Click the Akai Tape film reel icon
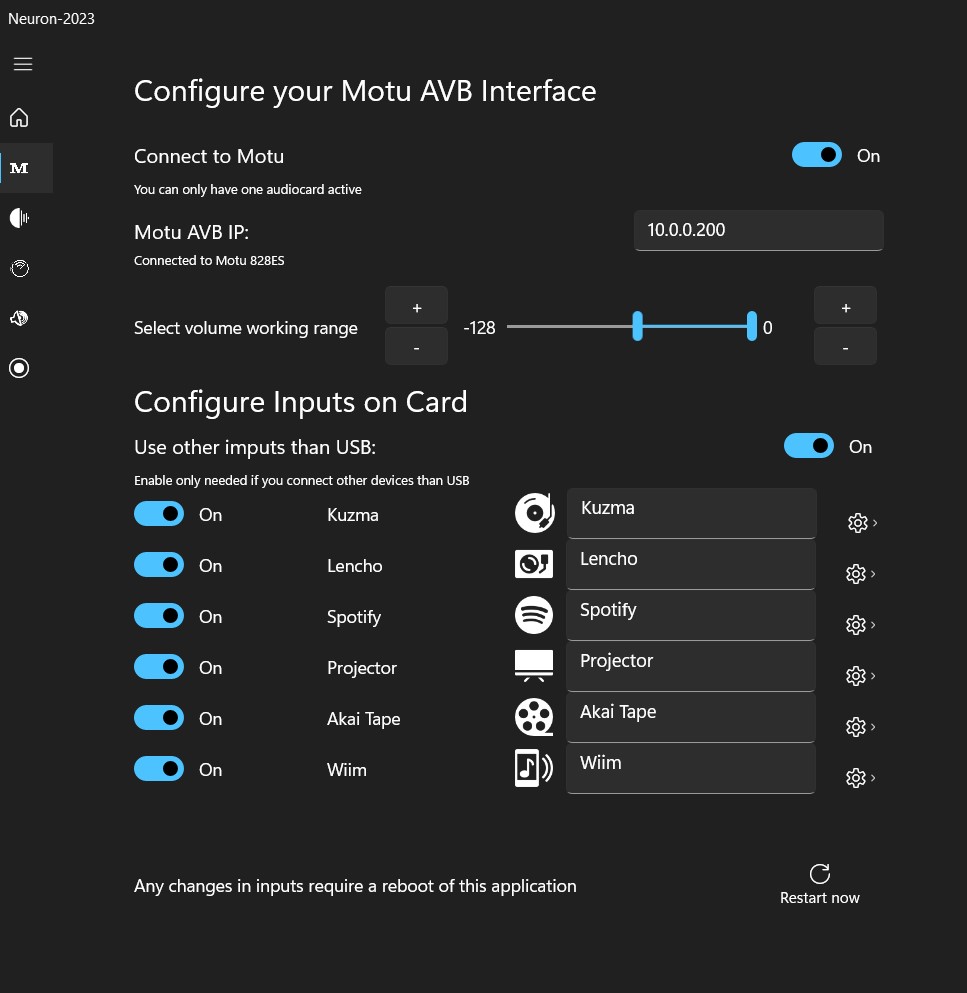The width and height of the screenshot is (967, 993). pos(534,717)
